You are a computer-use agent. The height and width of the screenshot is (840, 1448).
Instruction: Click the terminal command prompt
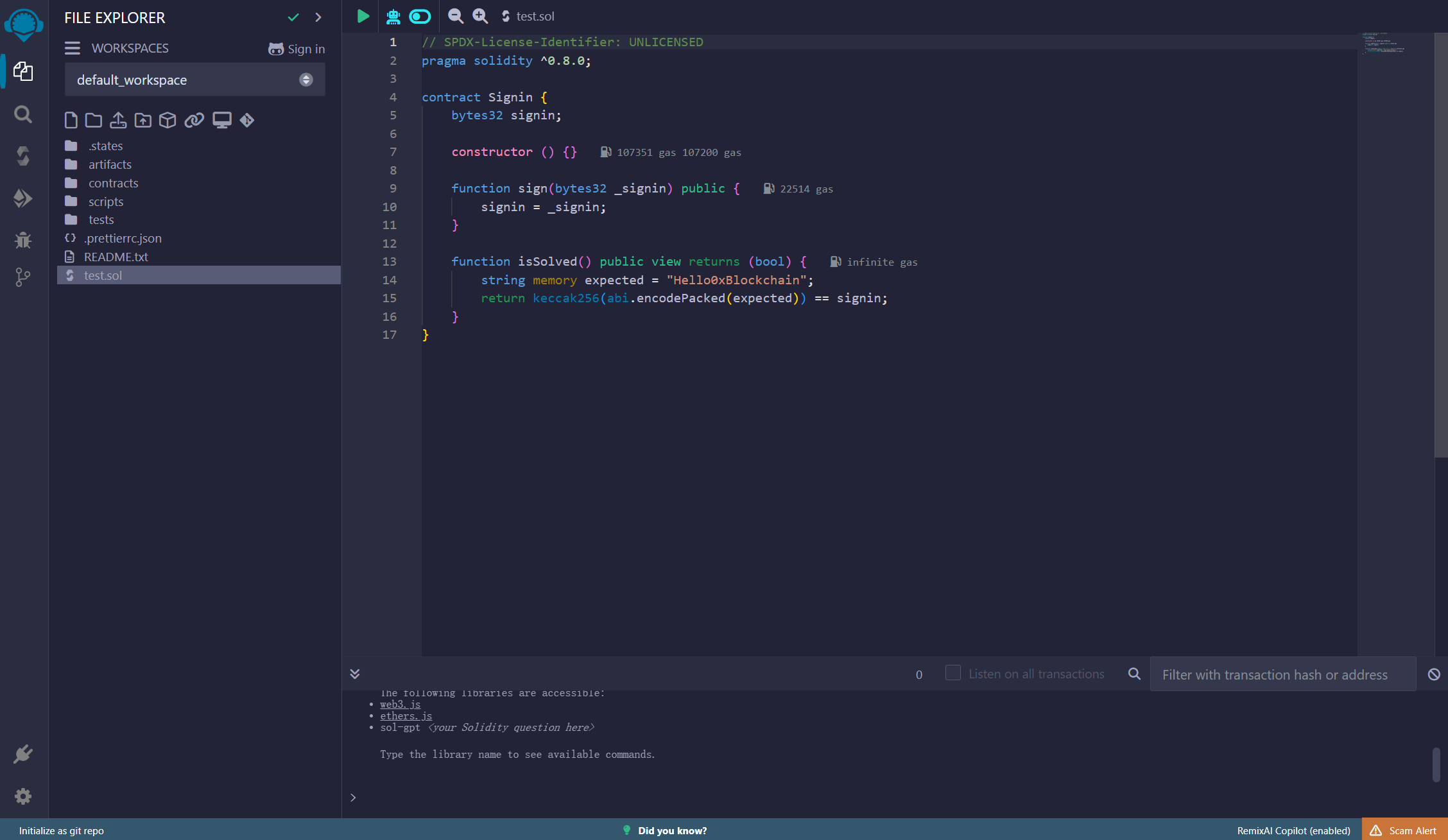point(353,798)
